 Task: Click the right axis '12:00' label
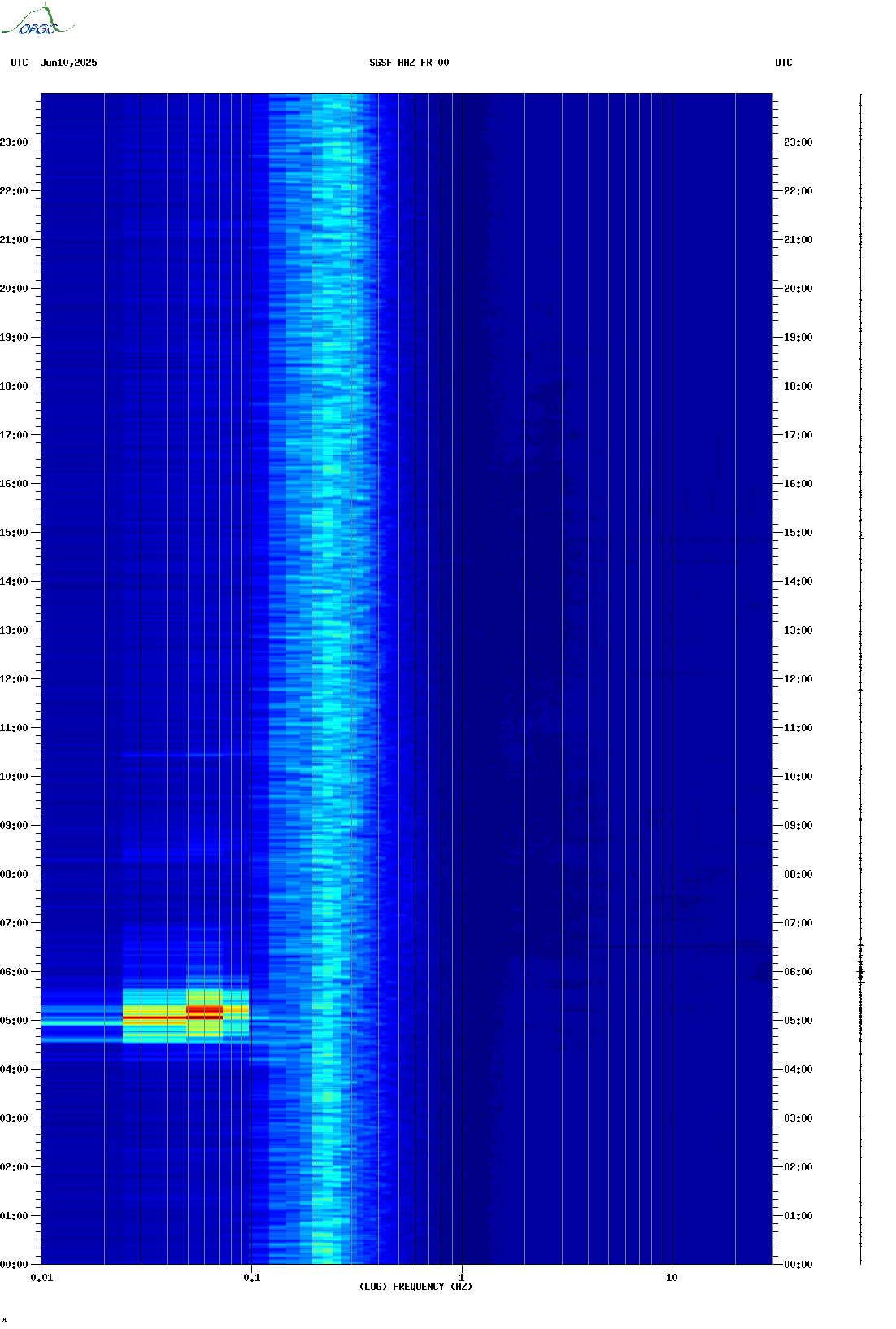798,679
